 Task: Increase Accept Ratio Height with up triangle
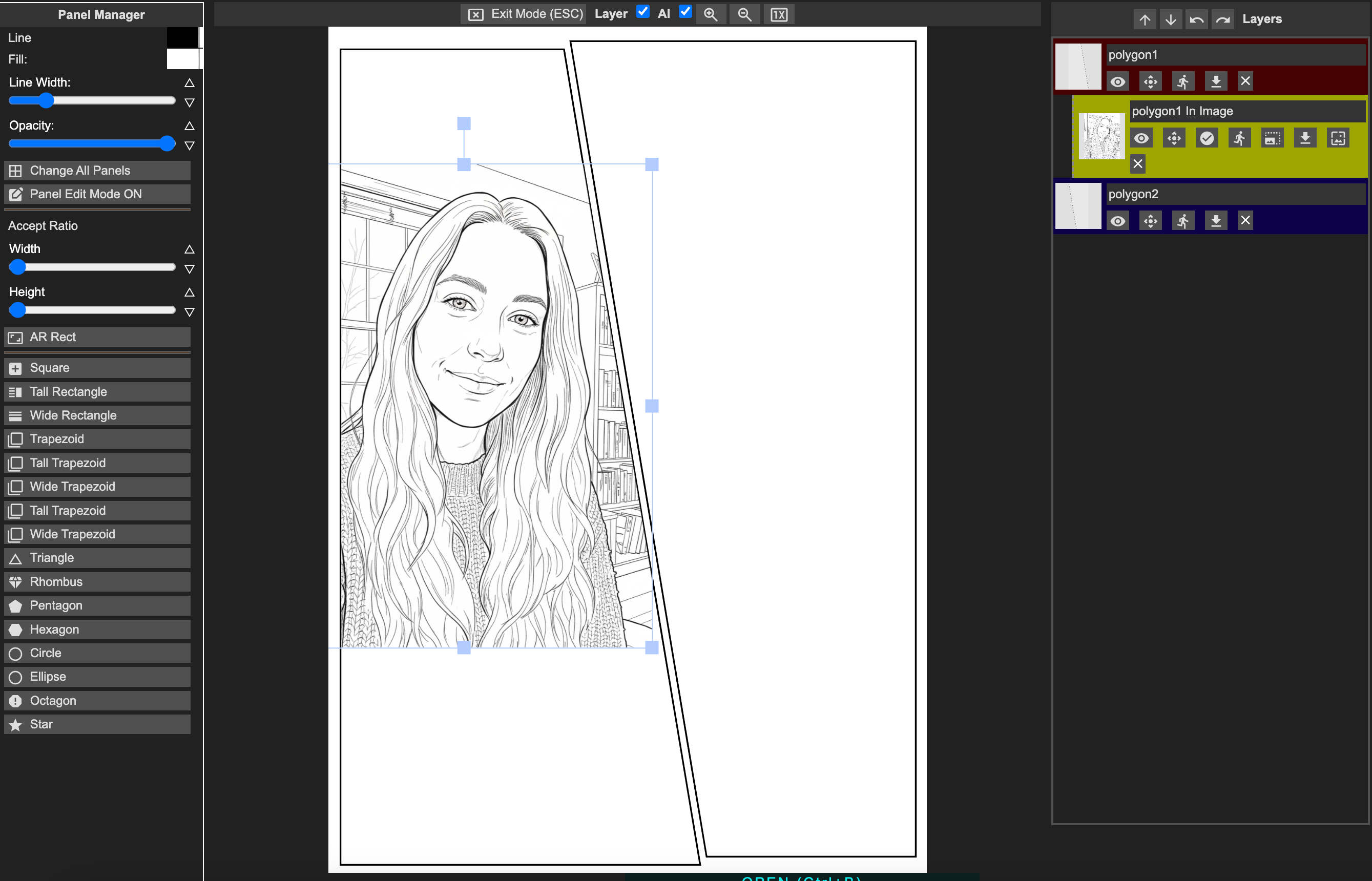coord(190,292)
